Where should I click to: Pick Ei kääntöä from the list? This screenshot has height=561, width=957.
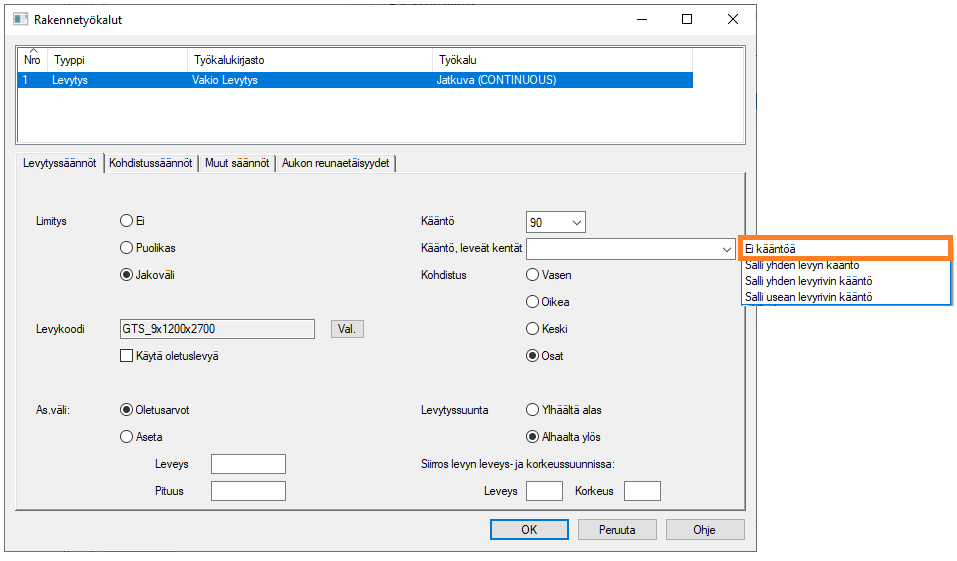846,249
